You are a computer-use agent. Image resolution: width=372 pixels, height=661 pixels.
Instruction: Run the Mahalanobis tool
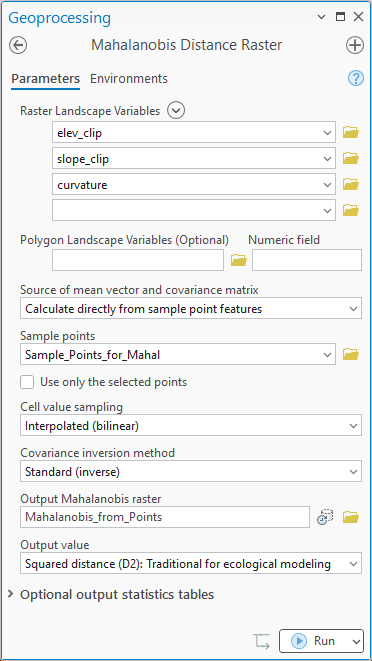313,641
